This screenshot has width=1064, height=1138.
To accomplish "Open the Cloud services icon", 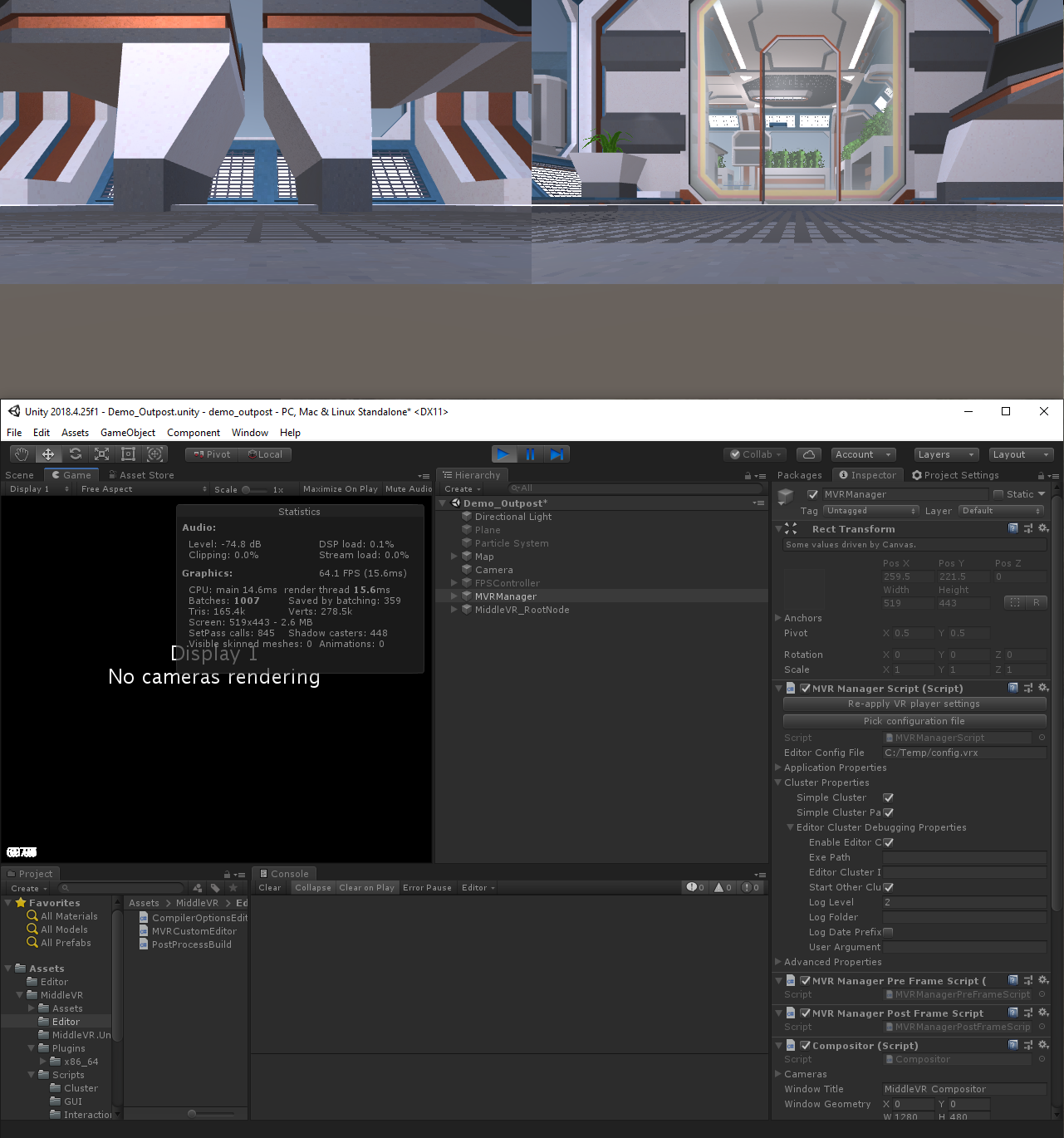I will tap(809, 454).
